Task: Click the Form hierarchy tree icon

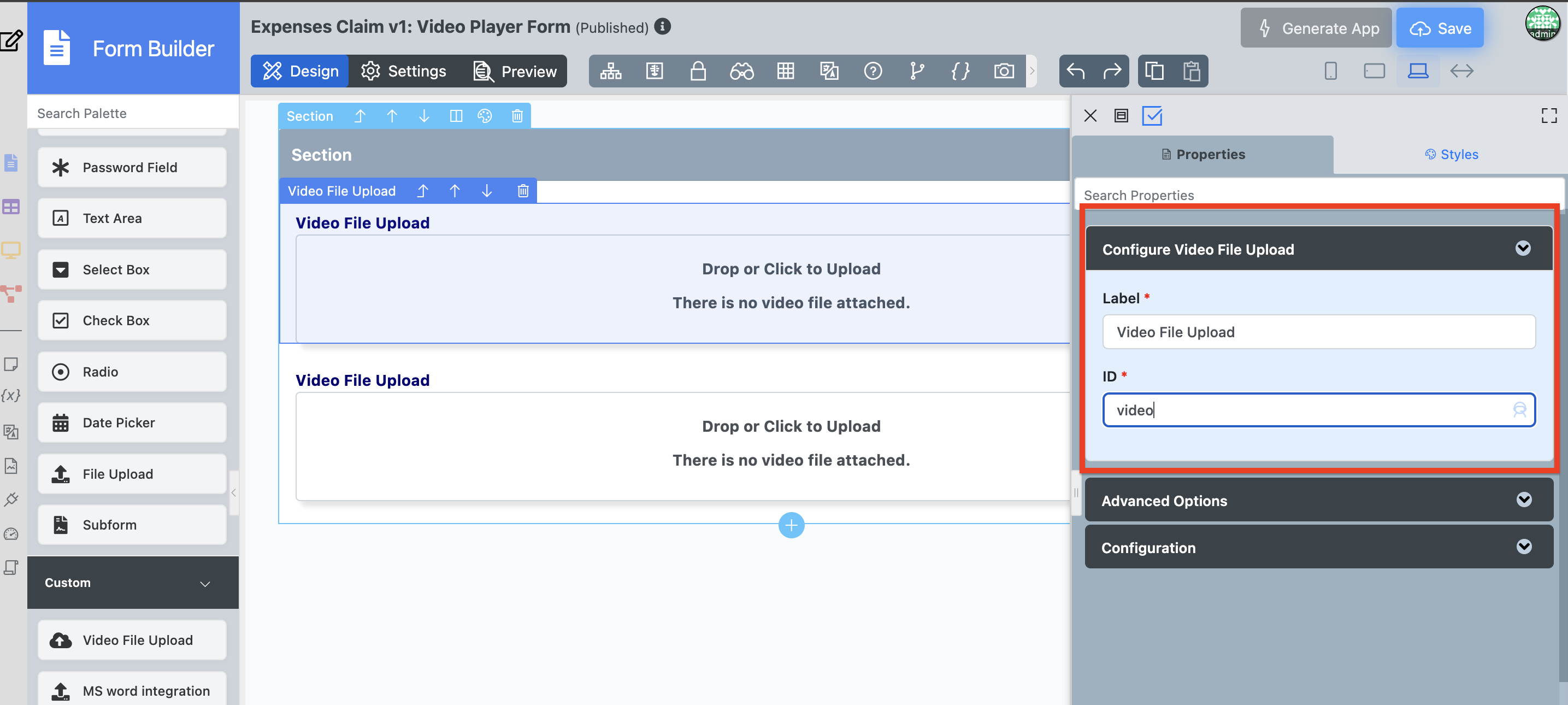Action: pos(610,71)
